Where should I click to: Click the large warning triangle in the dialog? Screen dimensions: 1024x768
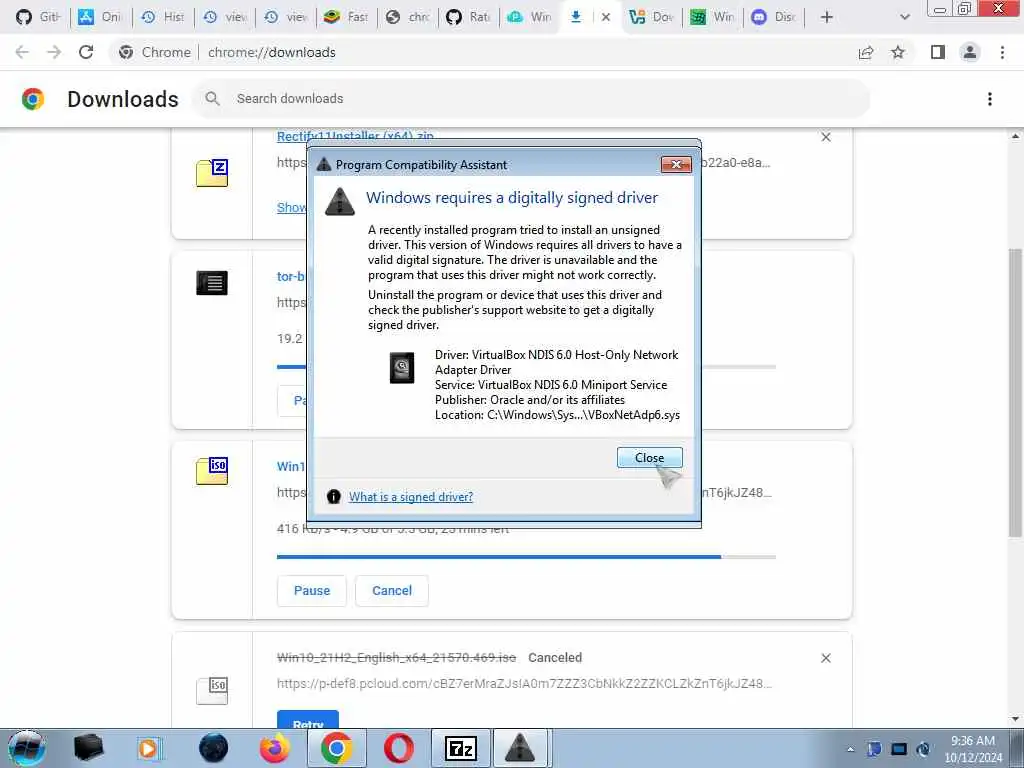(340, 202)
